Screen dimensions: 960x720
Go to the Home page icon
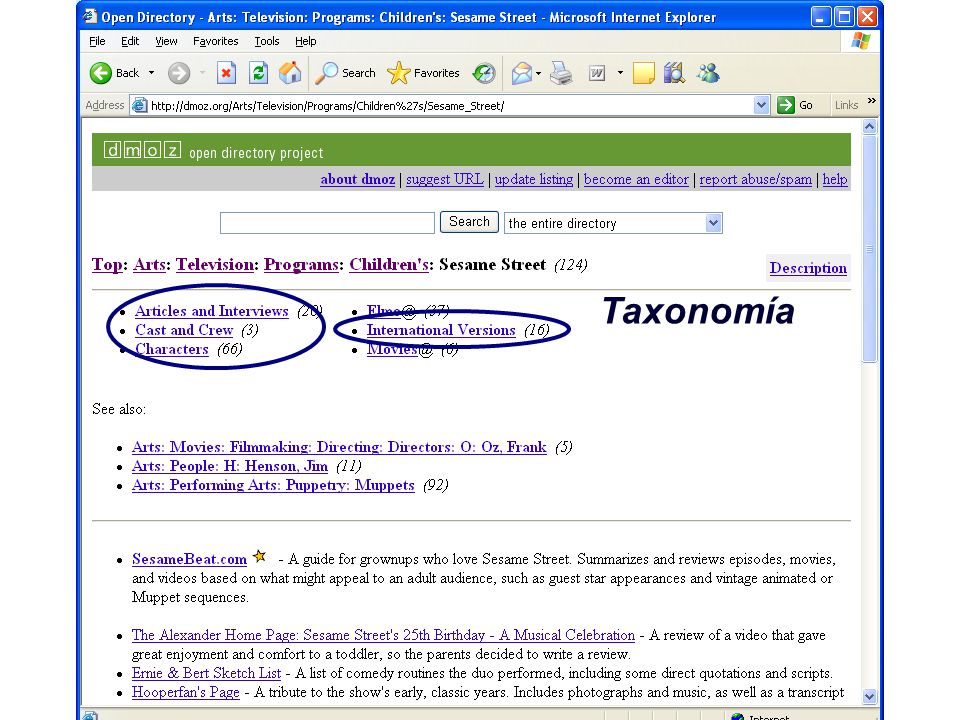pos(290,73)
